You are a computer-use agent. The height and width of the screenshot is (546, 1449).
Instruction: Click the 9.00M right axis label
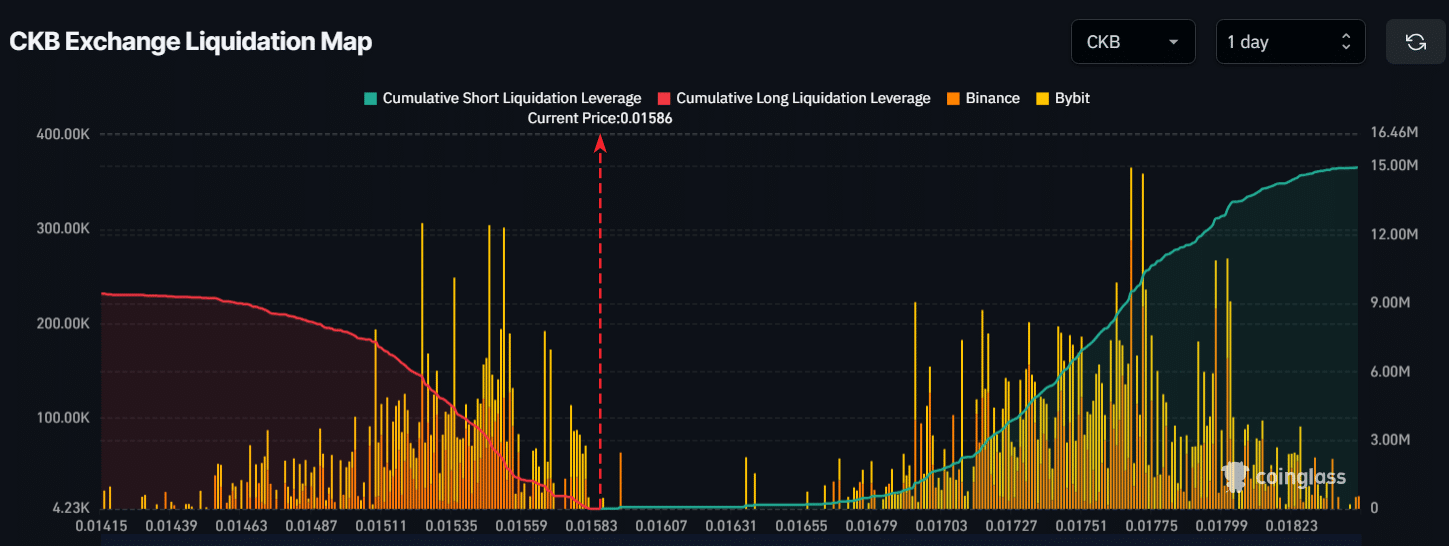pos(1391,303)
